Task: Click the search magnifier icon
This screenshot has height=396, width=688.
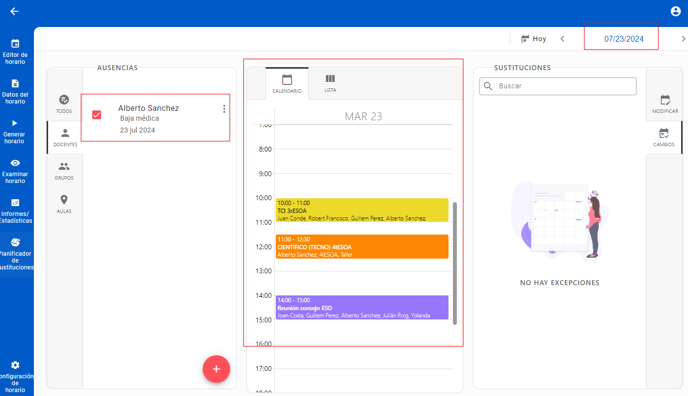Action: click(488, 86)
